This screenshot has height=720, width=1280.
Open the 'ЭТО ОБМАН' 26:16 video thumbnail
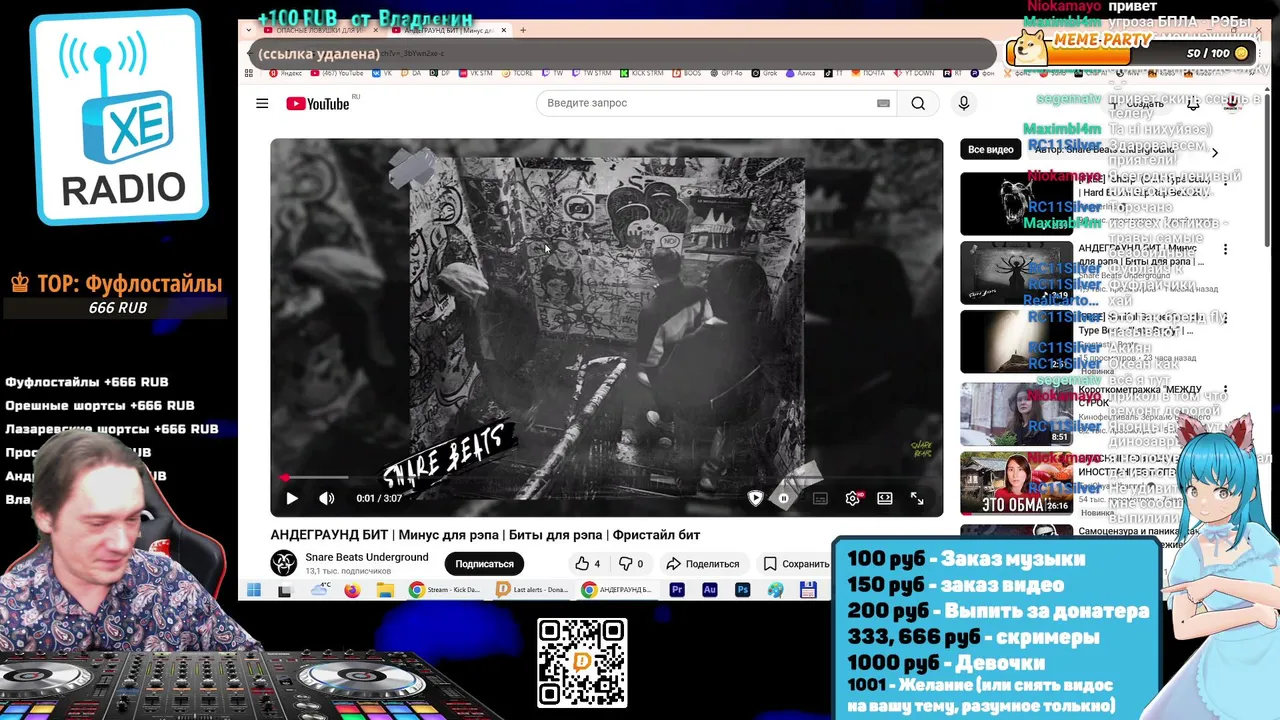pos(1016,483)
